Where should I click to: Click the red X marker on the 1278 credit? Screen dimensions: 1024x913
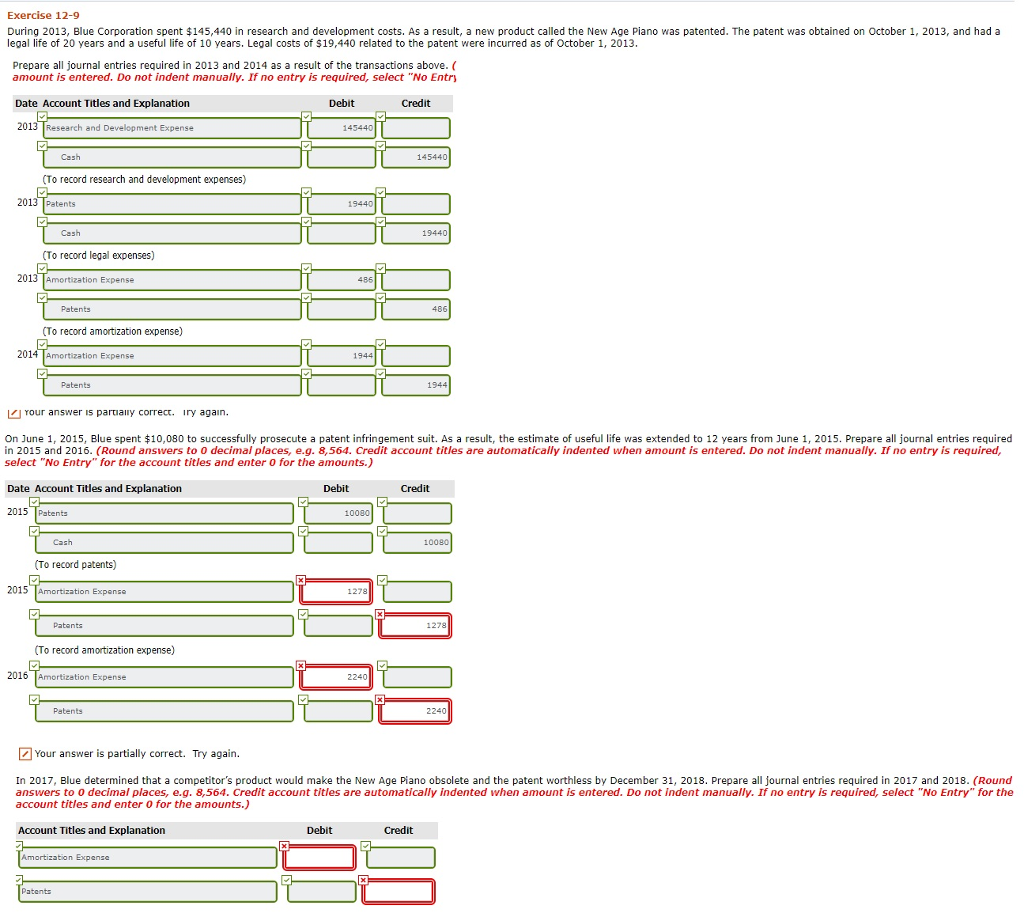[380, 615]
